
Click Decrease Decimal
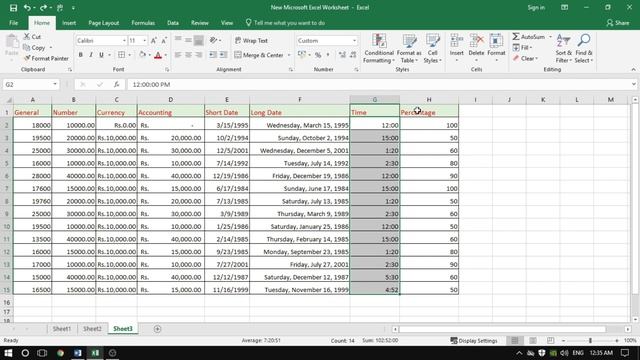click(x=353, y=55)
